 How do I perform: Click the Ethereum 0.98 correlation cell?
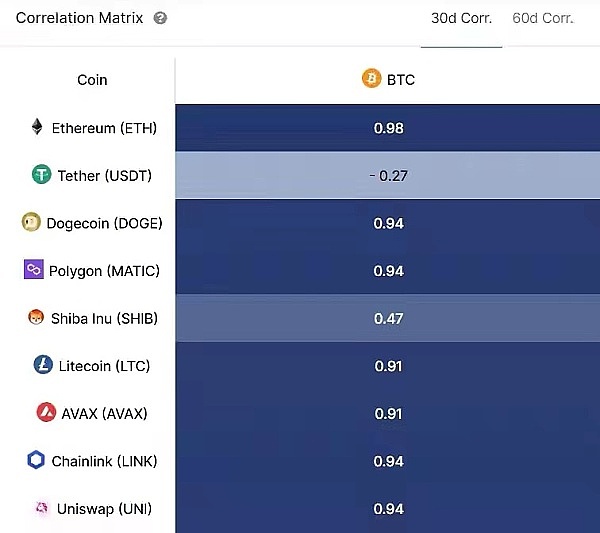(387, 128)
